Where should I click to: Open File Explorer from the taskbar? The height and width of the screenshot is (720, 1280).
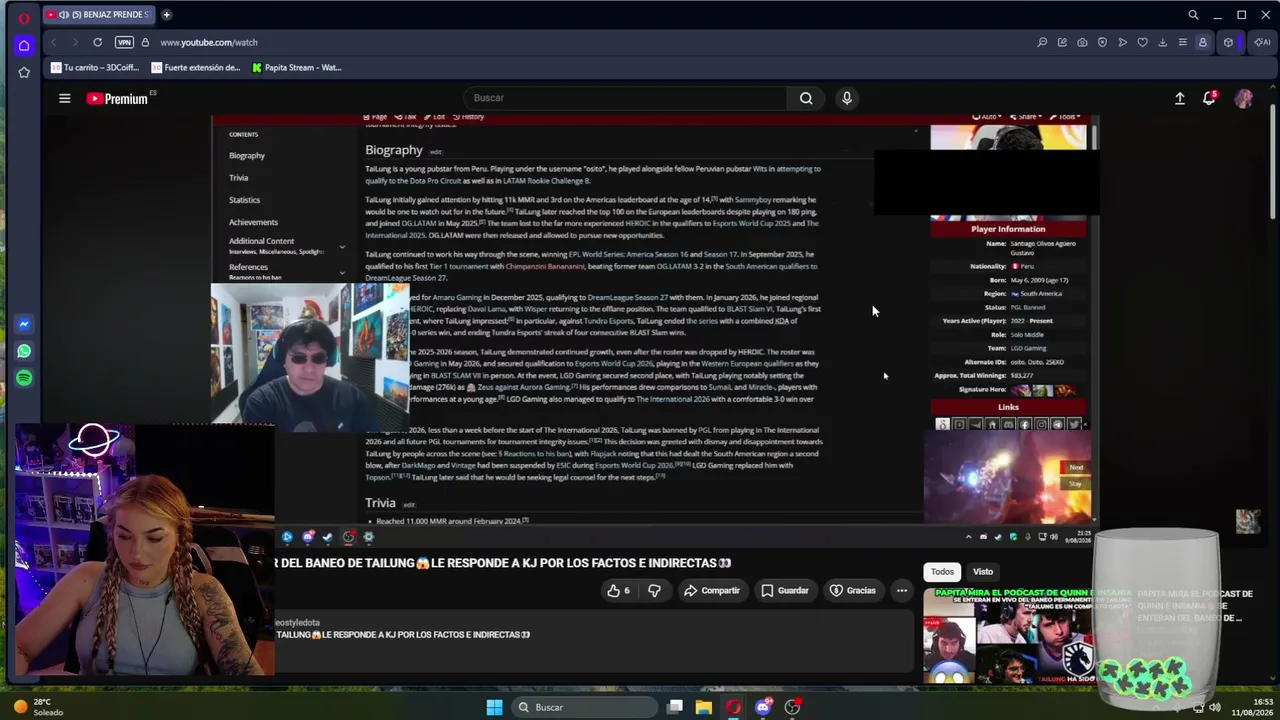704,707
